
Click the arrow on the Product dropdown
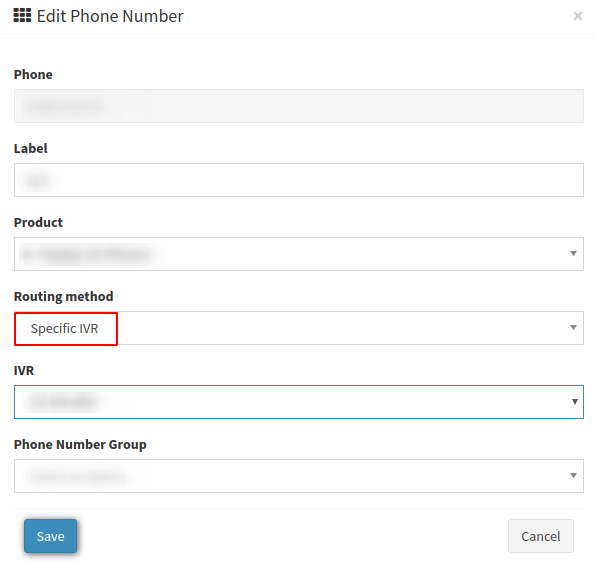tap(573, 254)
